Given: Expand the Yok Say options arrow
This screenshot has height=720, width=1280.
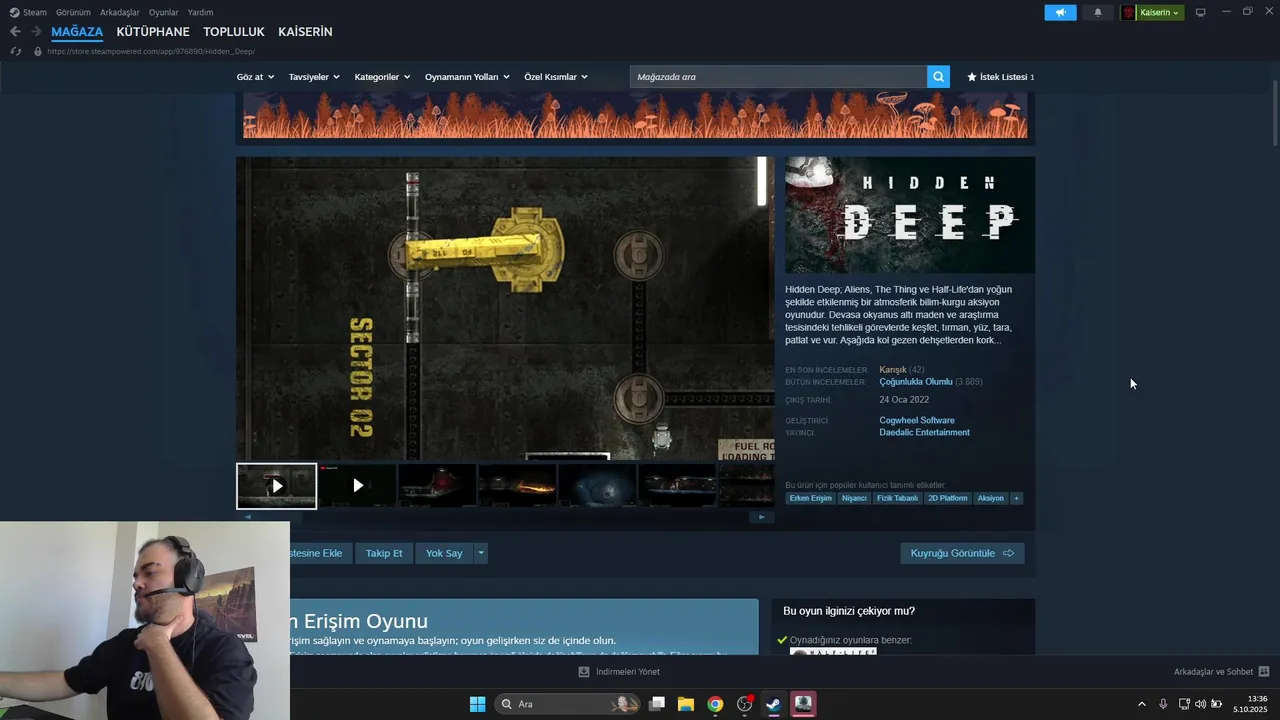Looking at the screenshot, I should pyautogui.click(x=481, y=553).
